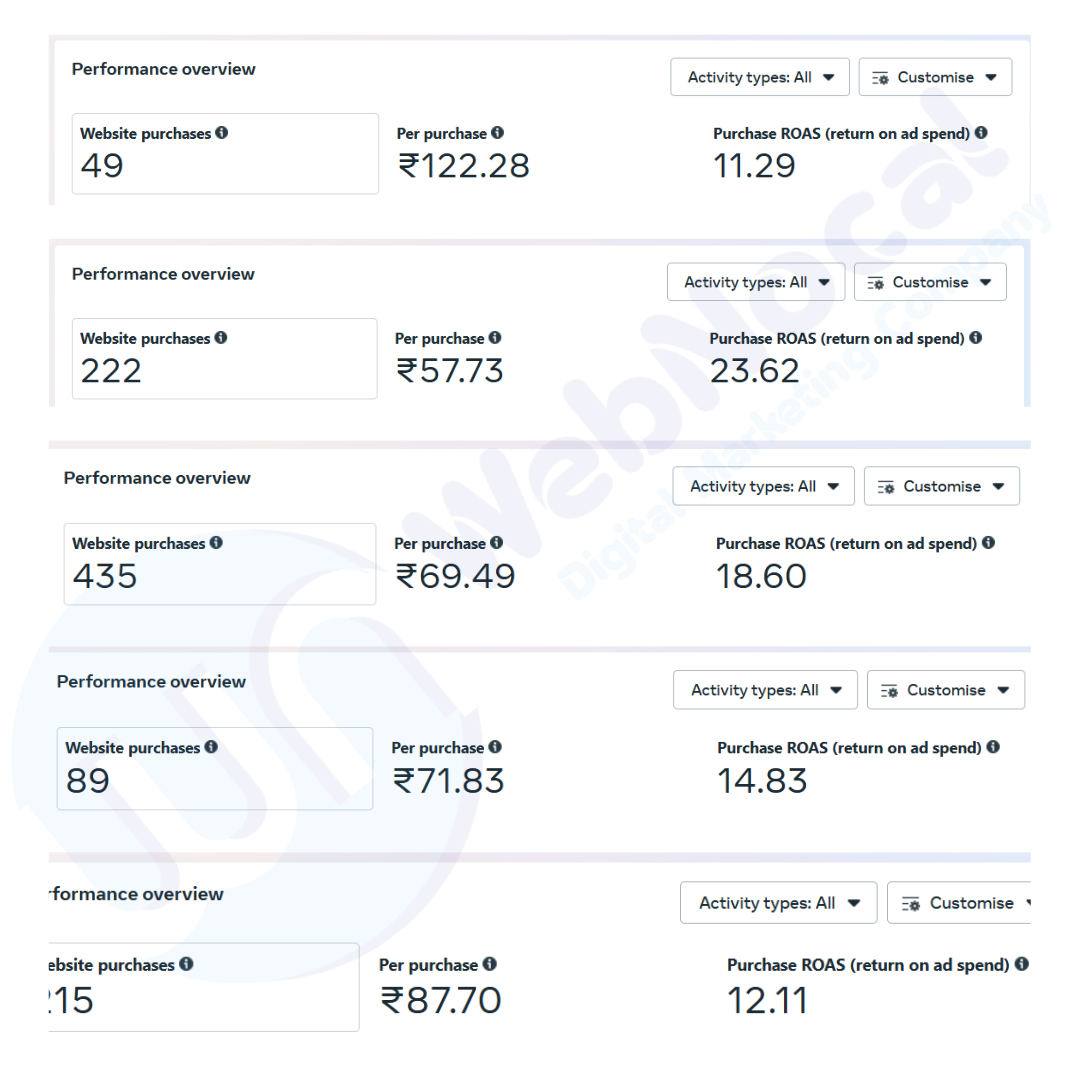The image size is (1080, 1080).
Task: Select the Website purchases card showing 89
Action: tap(214, 768)
